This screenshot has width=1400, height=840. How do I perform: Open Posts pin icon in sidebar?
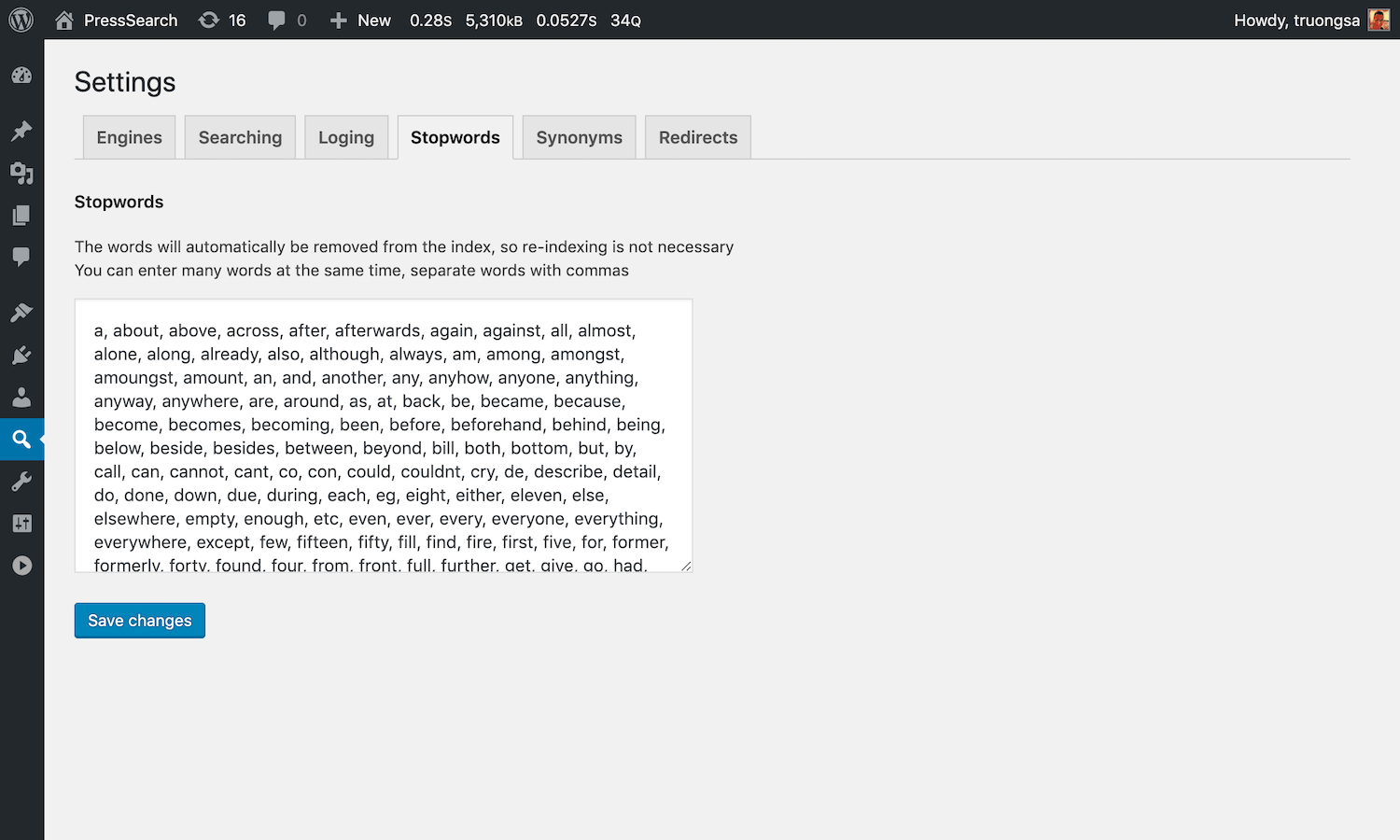[21, 131]
